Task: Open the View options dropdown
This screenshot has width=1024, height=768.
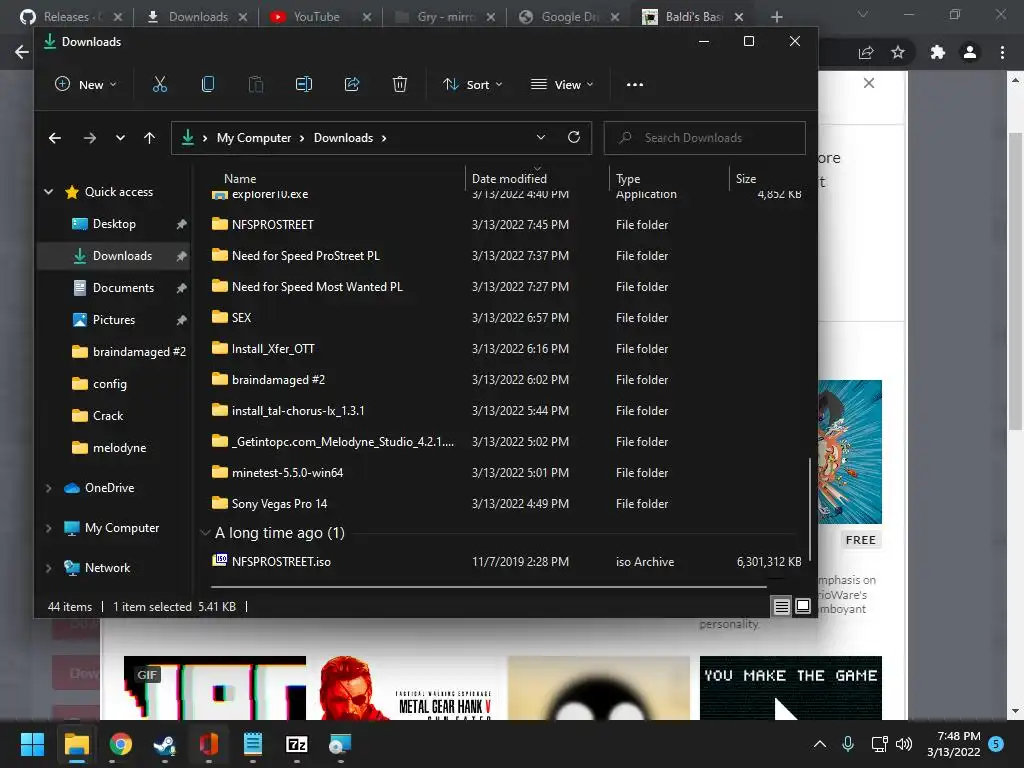Action: click(x=562, y=84)
